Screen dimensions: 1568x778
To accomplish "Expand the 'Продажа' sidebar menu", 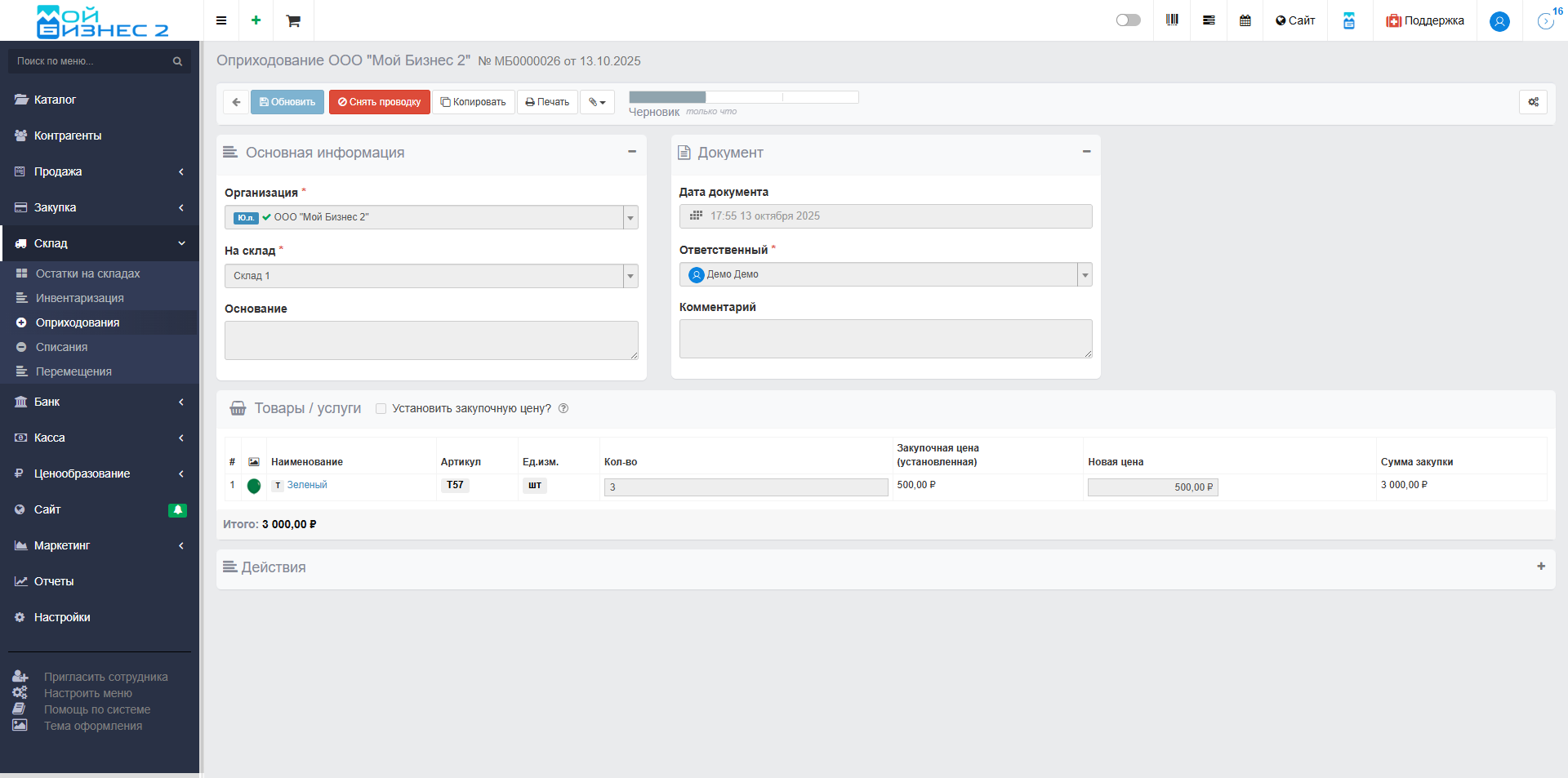I will 99,171.
